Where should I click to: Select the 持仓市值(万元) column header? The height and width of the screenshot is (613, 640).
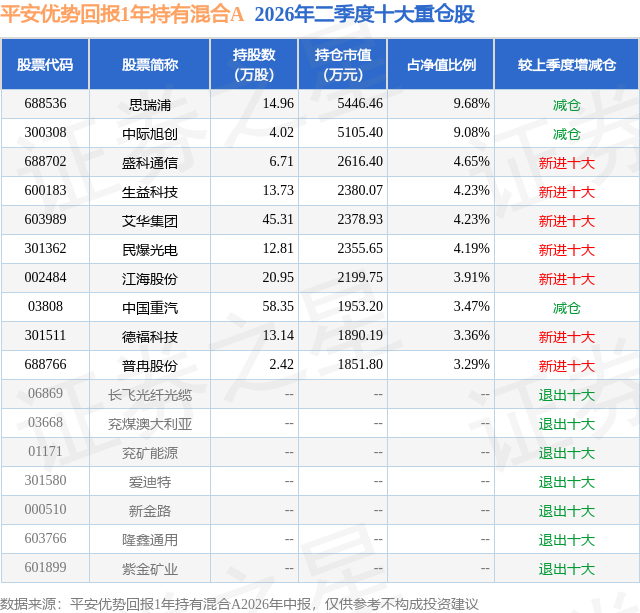coord(343,64)
